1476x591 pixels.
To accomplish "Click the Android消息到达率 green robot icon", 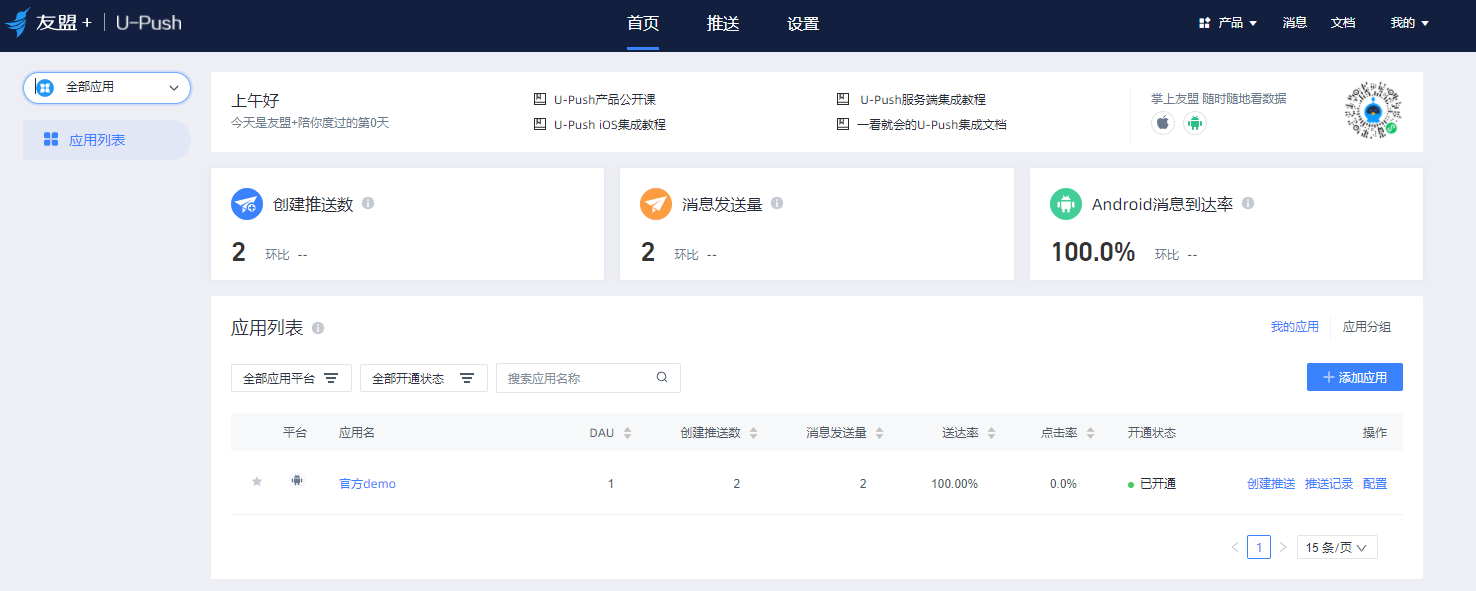I will pos(1066,204).
